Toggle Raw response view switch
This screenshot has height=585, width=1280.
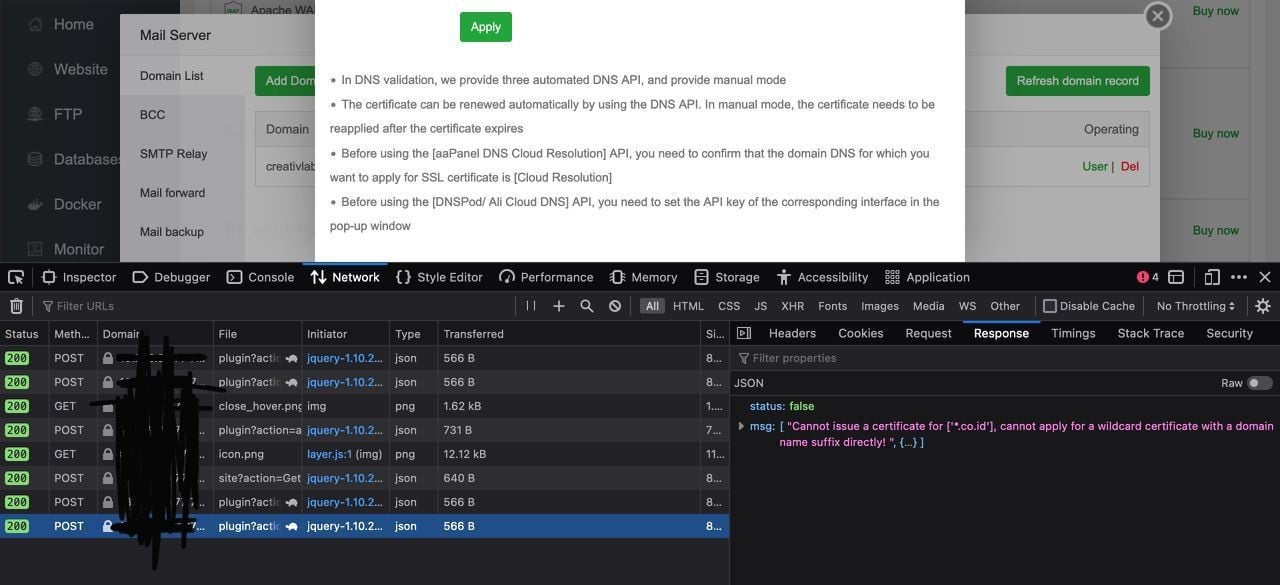(x=1259, y=383)
